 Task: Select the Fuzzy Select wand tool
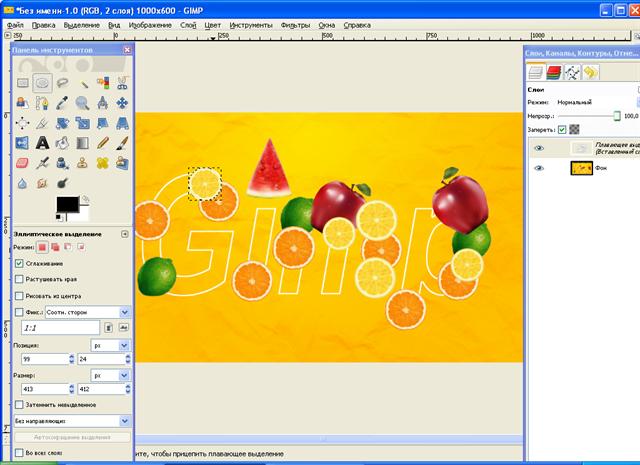click(82, 83)
